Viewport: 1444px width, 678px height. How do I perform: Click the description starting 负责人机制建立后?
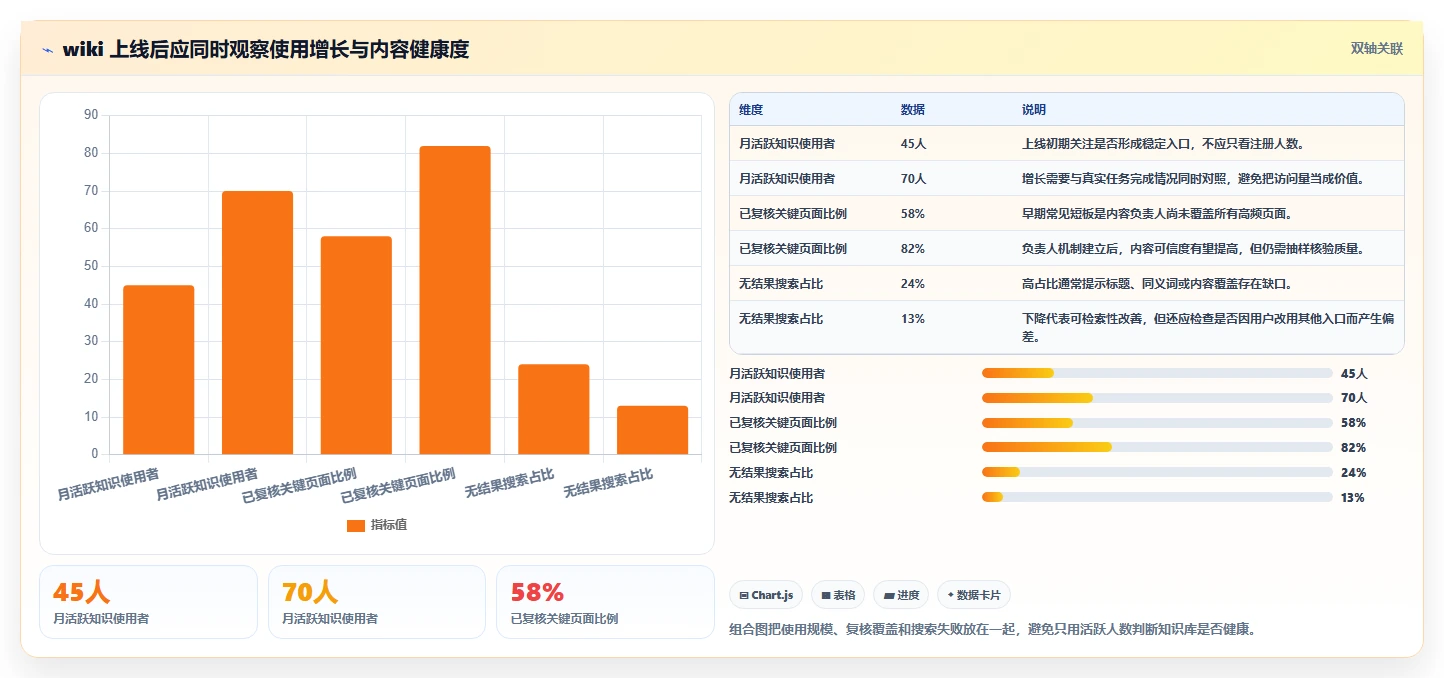[1193, 249]
